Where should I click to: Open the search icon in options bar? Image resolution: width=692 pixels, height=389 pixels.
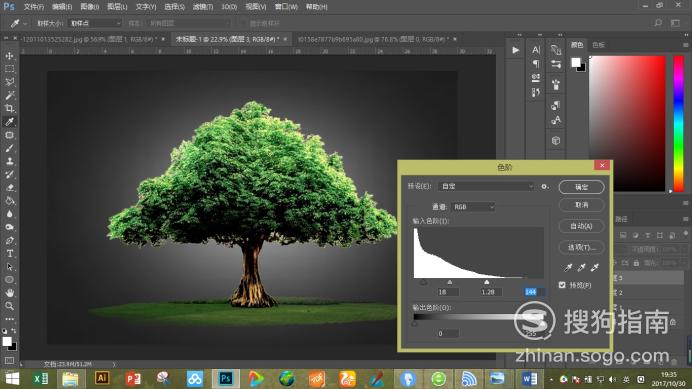tap(658, 23)
